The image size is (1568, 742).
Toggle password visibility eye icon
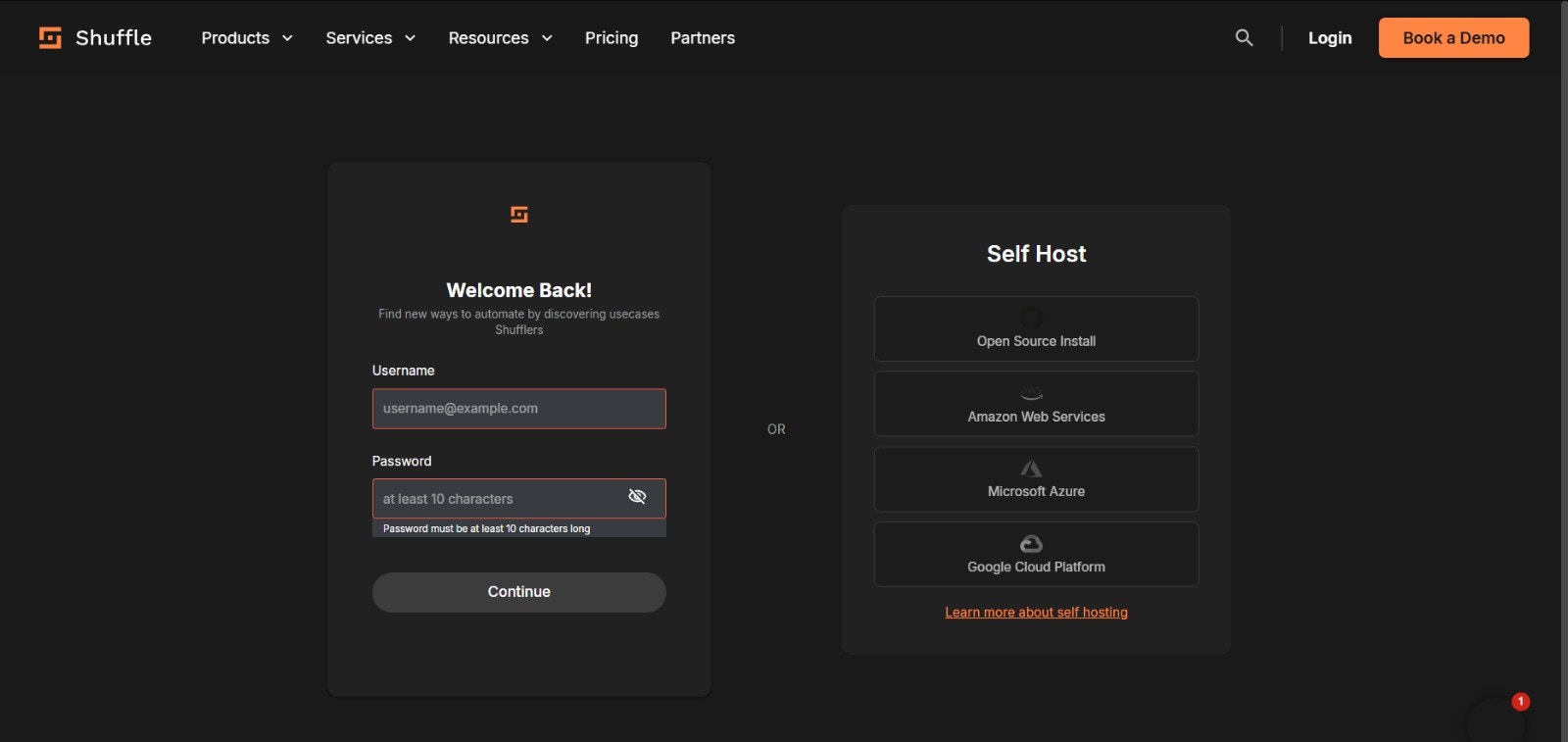[637, 496]
